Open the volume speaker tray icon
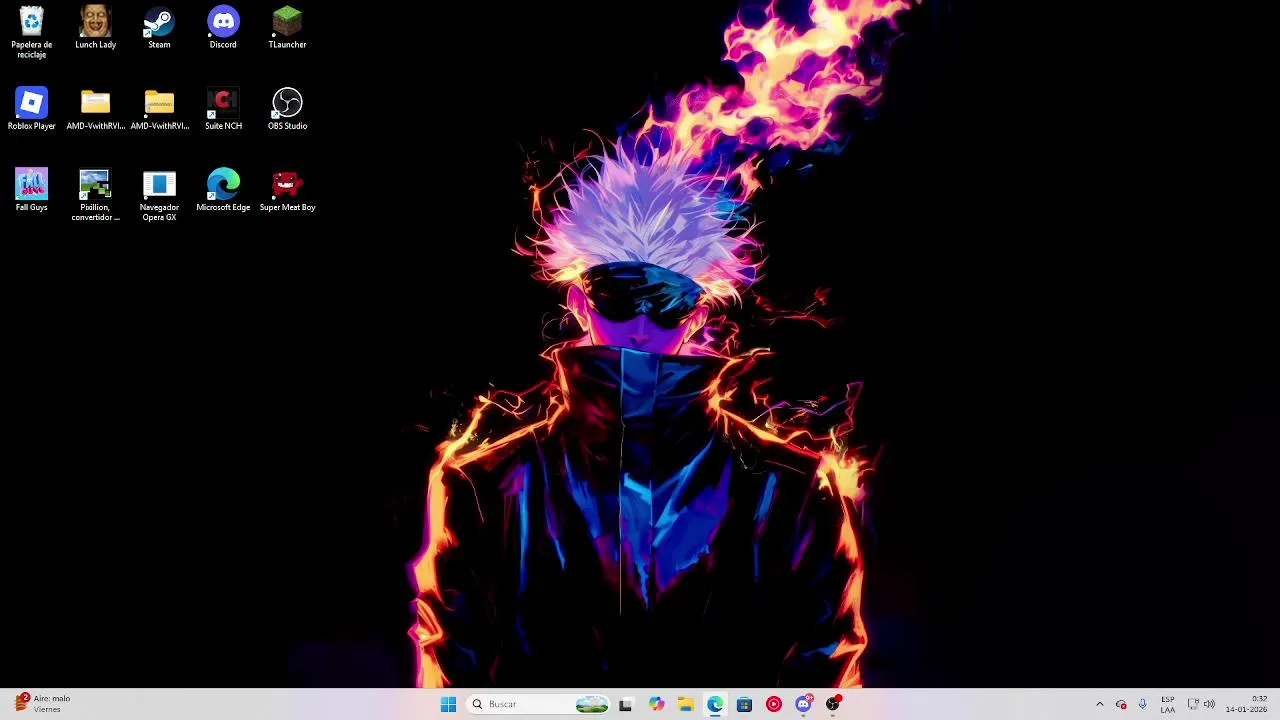The height and width of the screenshot is (720, 1280). click(x=1209, y=704)
